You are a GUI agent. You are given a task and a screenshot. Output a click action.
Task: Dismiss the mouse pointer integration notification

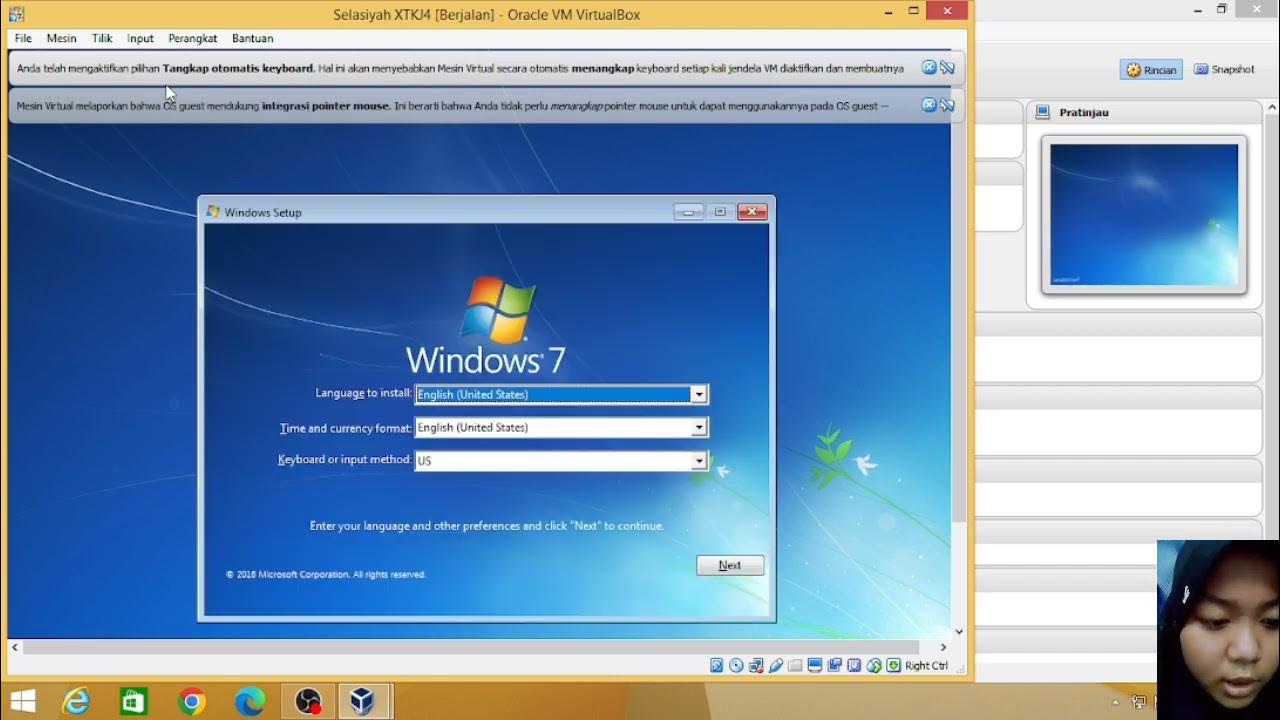click(929, 105)
